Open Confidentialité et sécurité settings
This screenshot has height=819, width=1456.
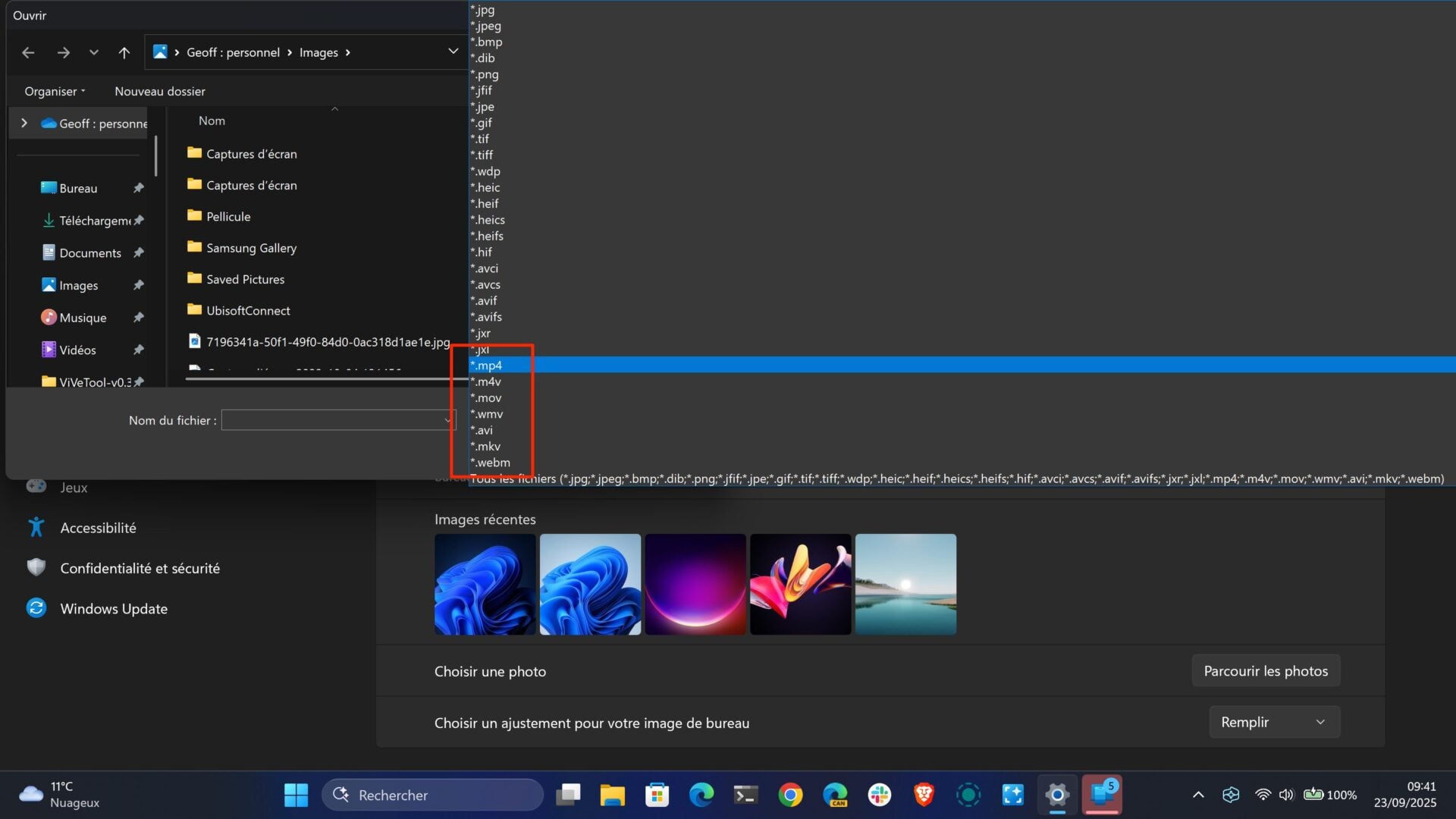coord(140,567)
